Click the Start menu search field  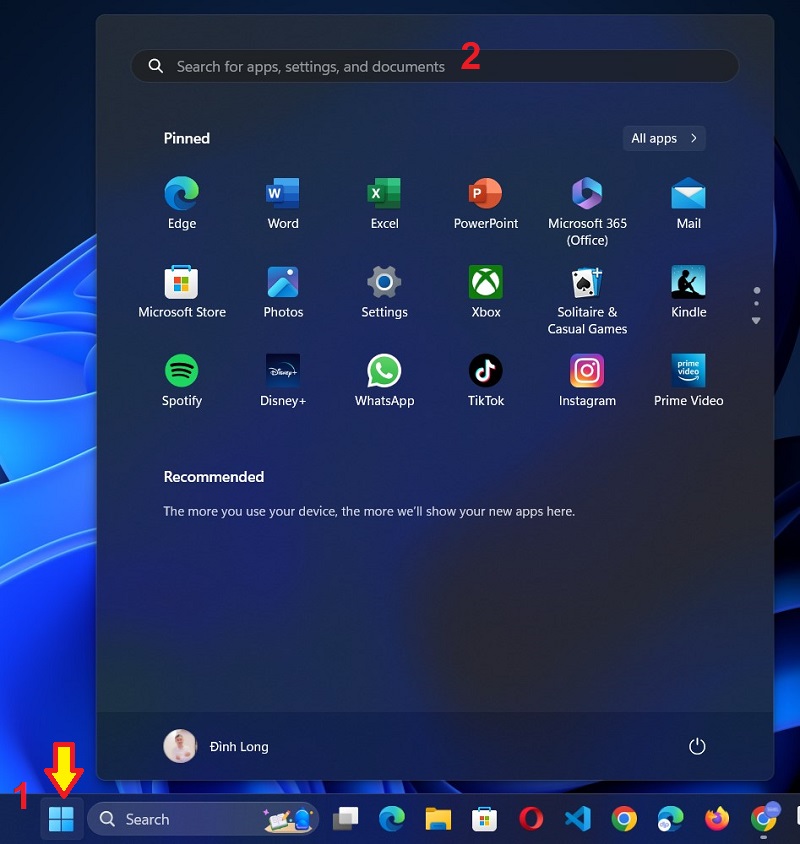tap(434, 66)
